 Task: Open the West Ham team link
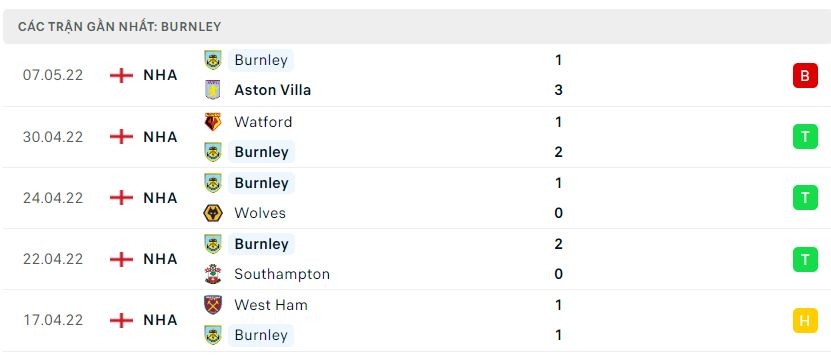click(271, 305)
